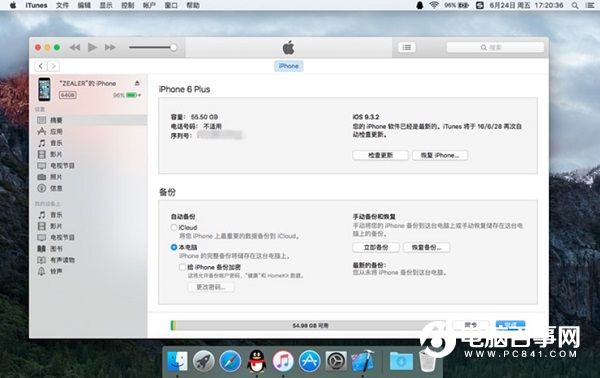
Task: Click the battery status in menu bar
Action: (457, 5)
